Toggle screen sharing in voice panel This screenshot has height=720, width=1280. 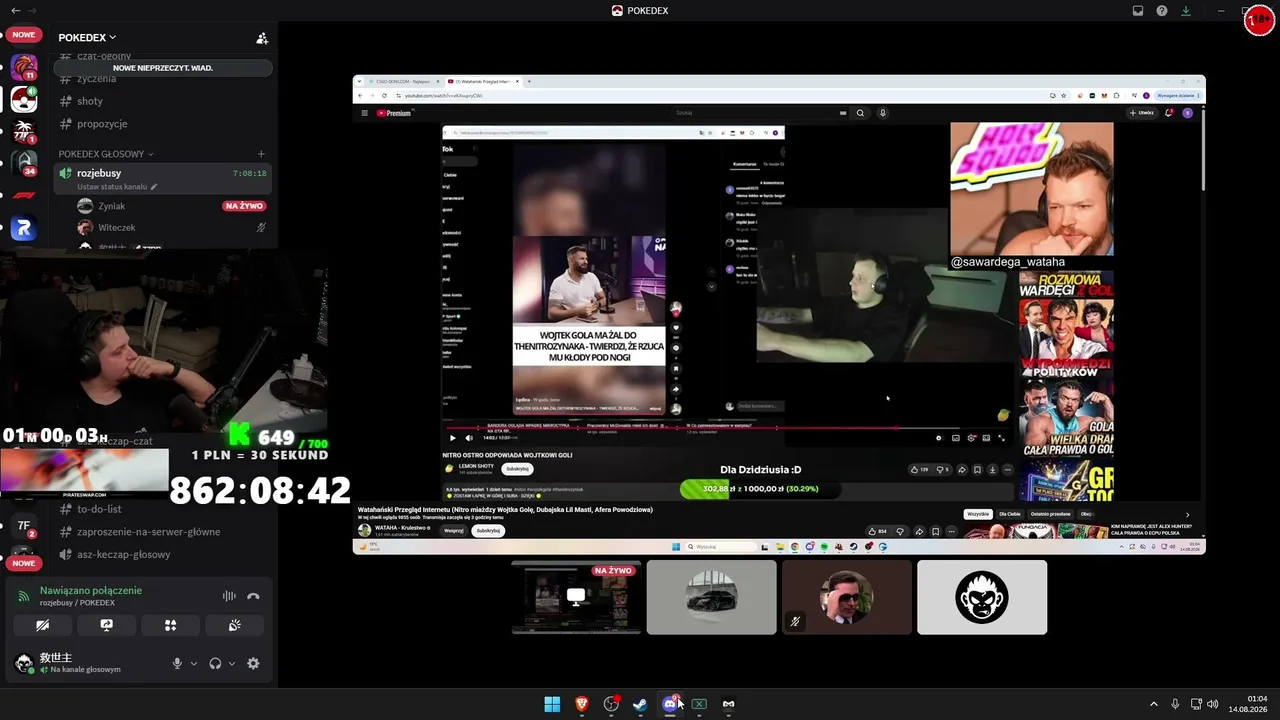coord(106,625)
